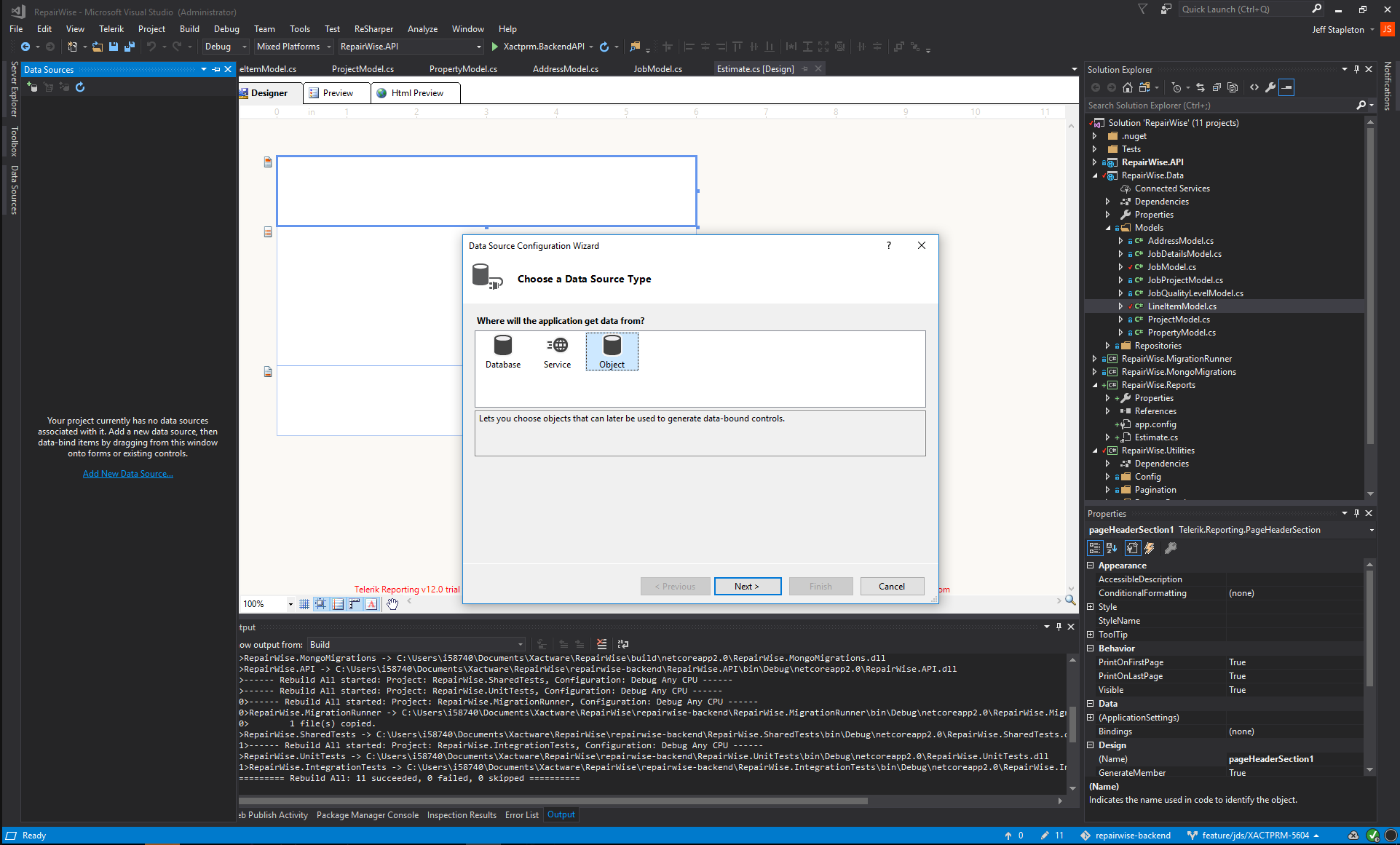Click Next in the wizard
This screenshot has width=1400, height=845.
point(747,587)
